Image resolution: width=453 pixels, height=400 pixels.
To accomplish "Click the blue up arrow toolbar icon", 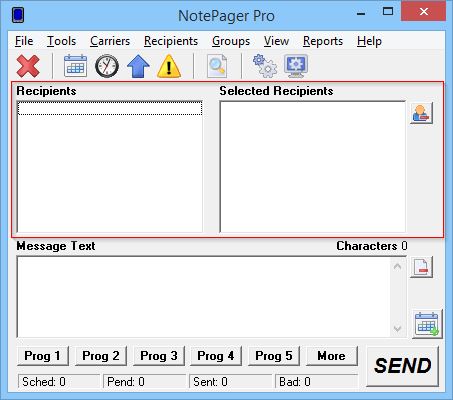I will point(138,66).
